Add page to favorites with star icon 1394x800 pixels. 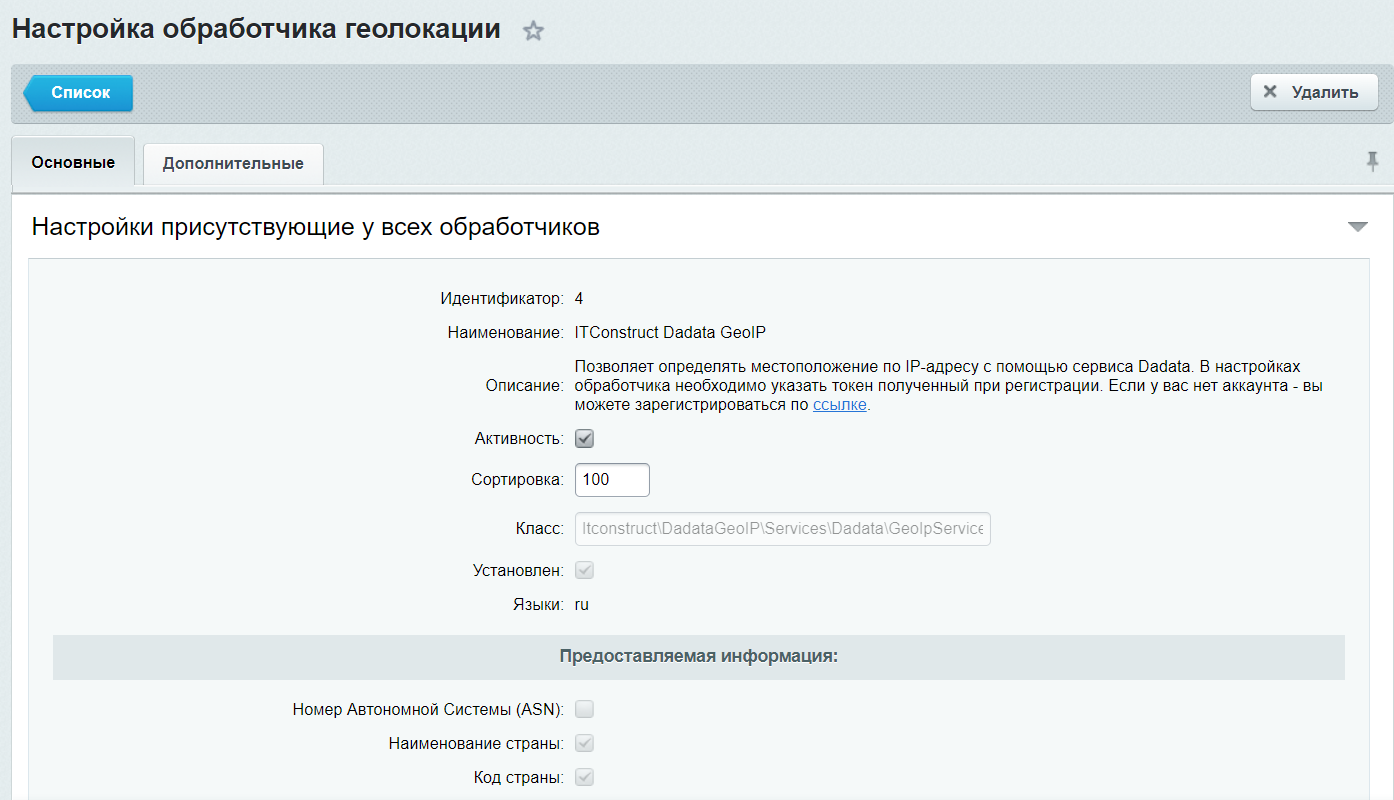(534, 31)
